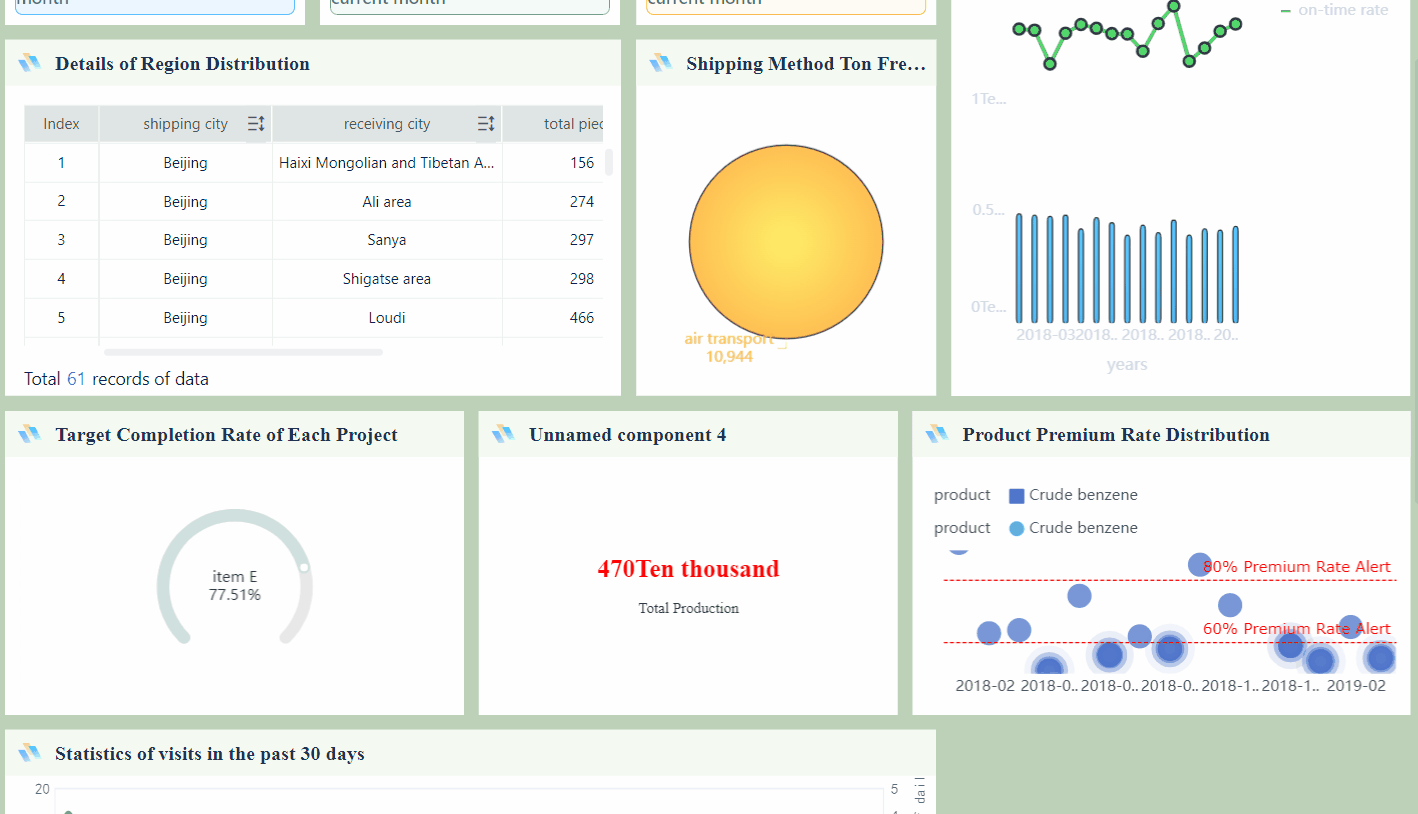
Task: Click the item E 77.51% gauge label
Action: tap(235, 586)
